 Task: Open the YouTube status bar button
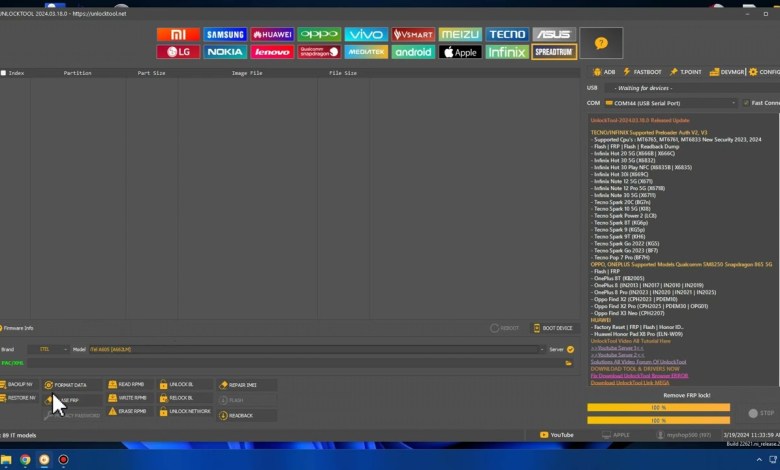tap(557, 435)
